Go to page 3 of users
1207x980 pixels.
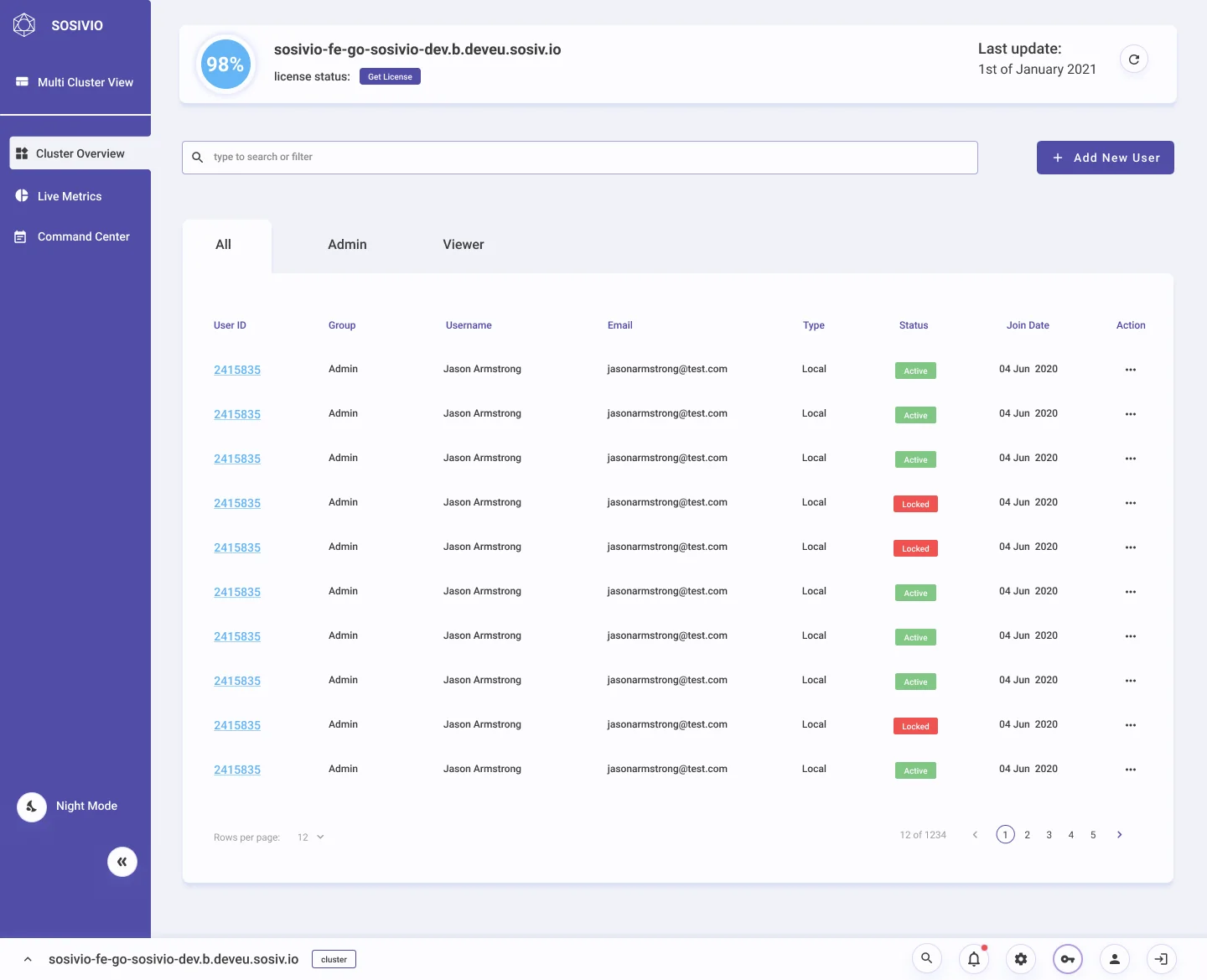1049,835
